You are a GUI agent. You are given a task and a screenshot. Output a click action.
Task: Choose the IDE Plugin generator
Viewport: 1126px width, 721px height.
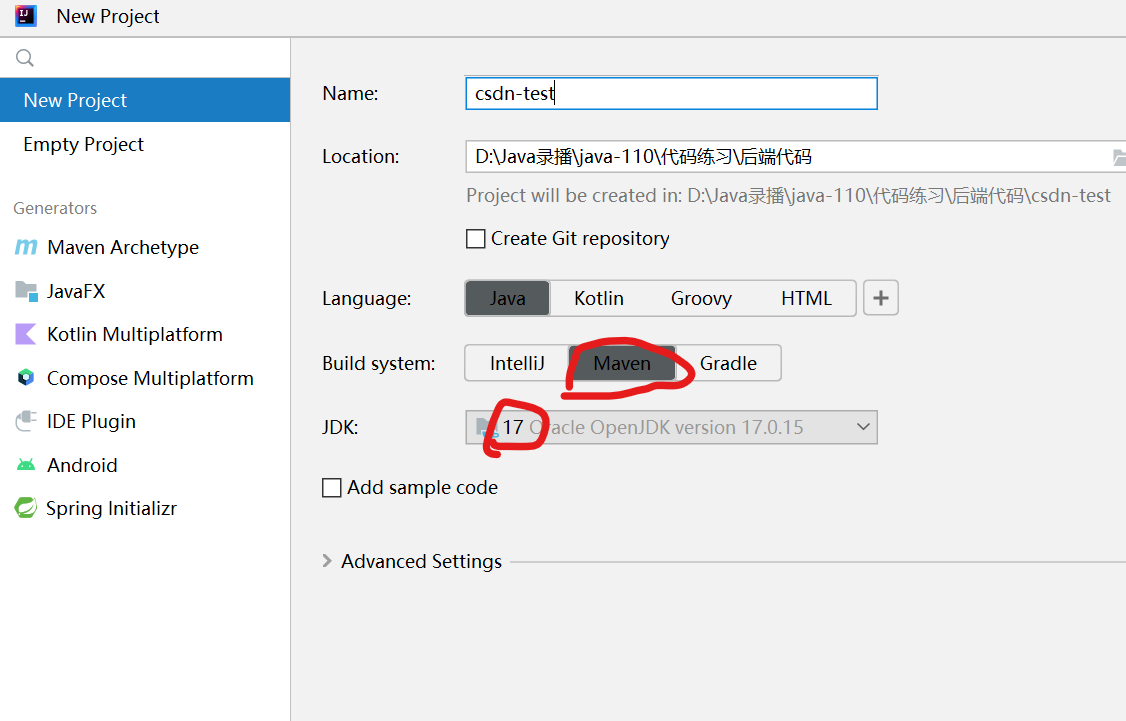point(145,421)
